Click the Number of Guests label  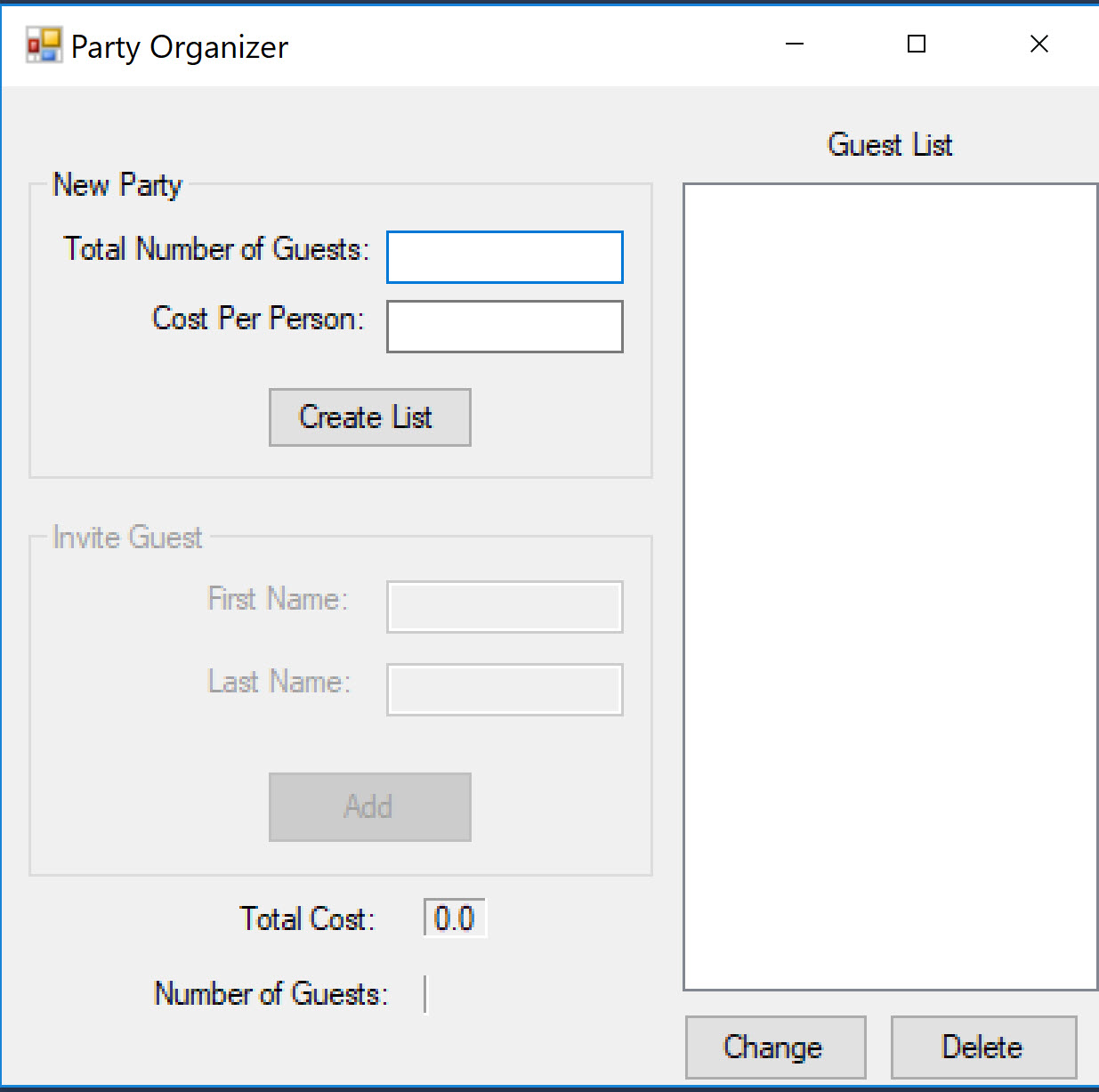[x=271, y=993]
